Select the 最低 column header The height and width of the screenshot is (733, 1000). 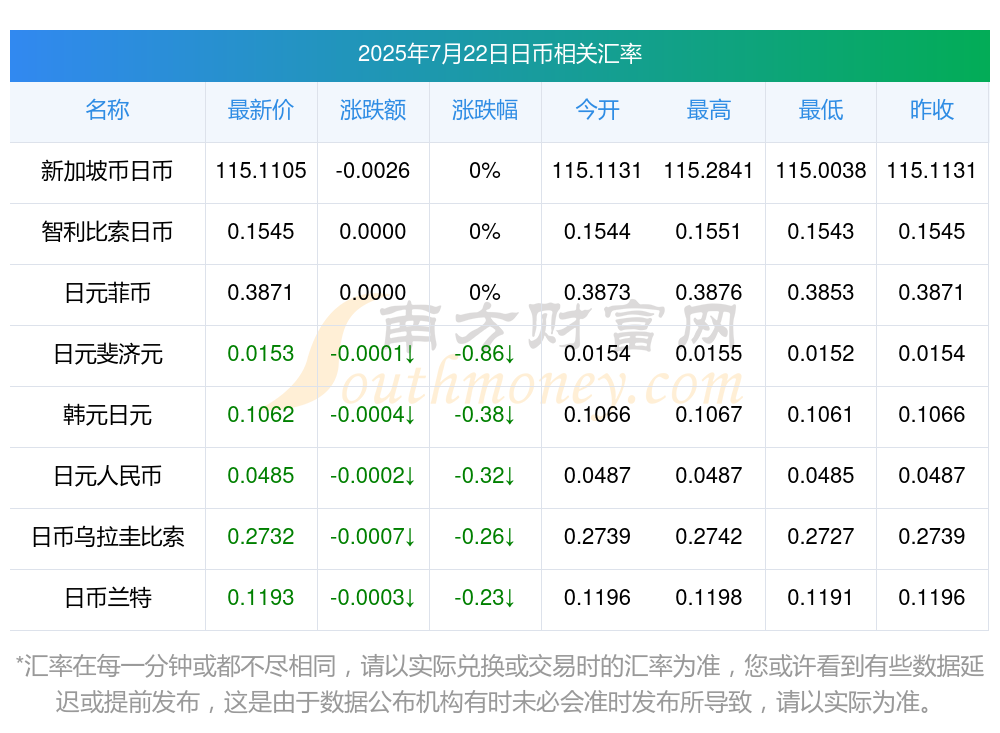[x=821, y=110]
